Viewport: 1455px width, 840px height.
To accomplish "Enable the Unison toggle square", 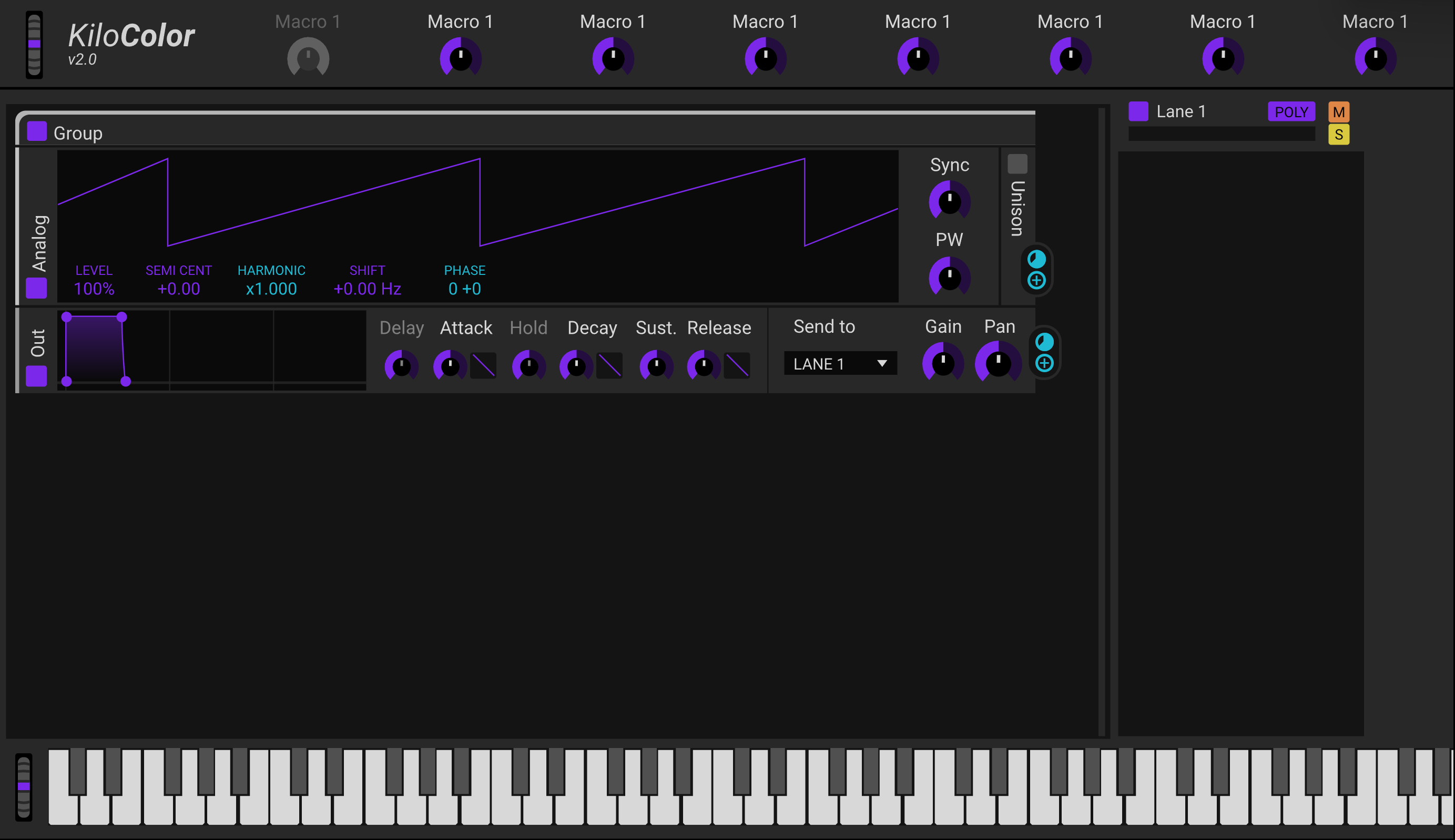I will coord(1017,164).
